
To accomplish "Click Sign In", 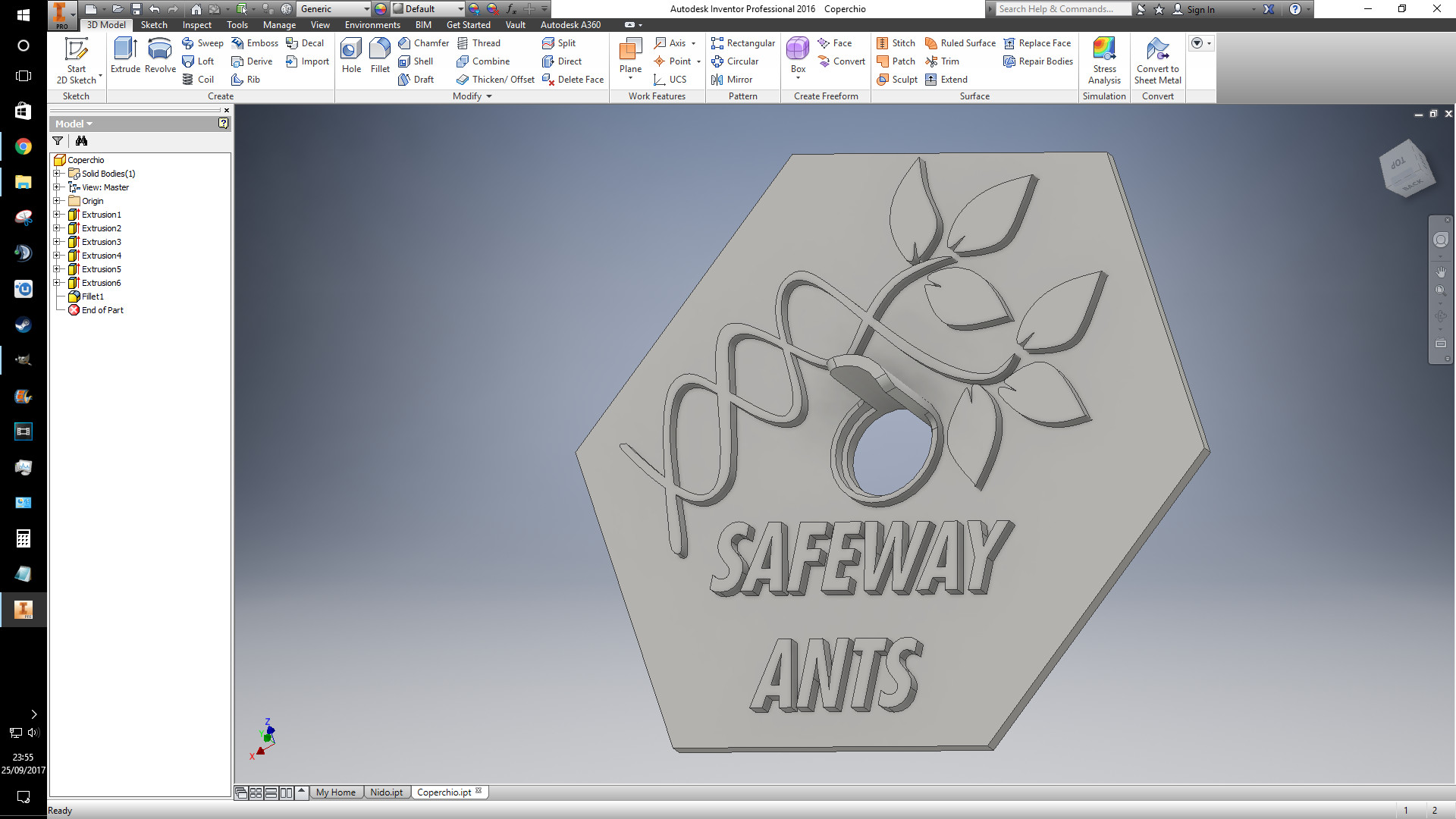I will [x=1200, y=9].
